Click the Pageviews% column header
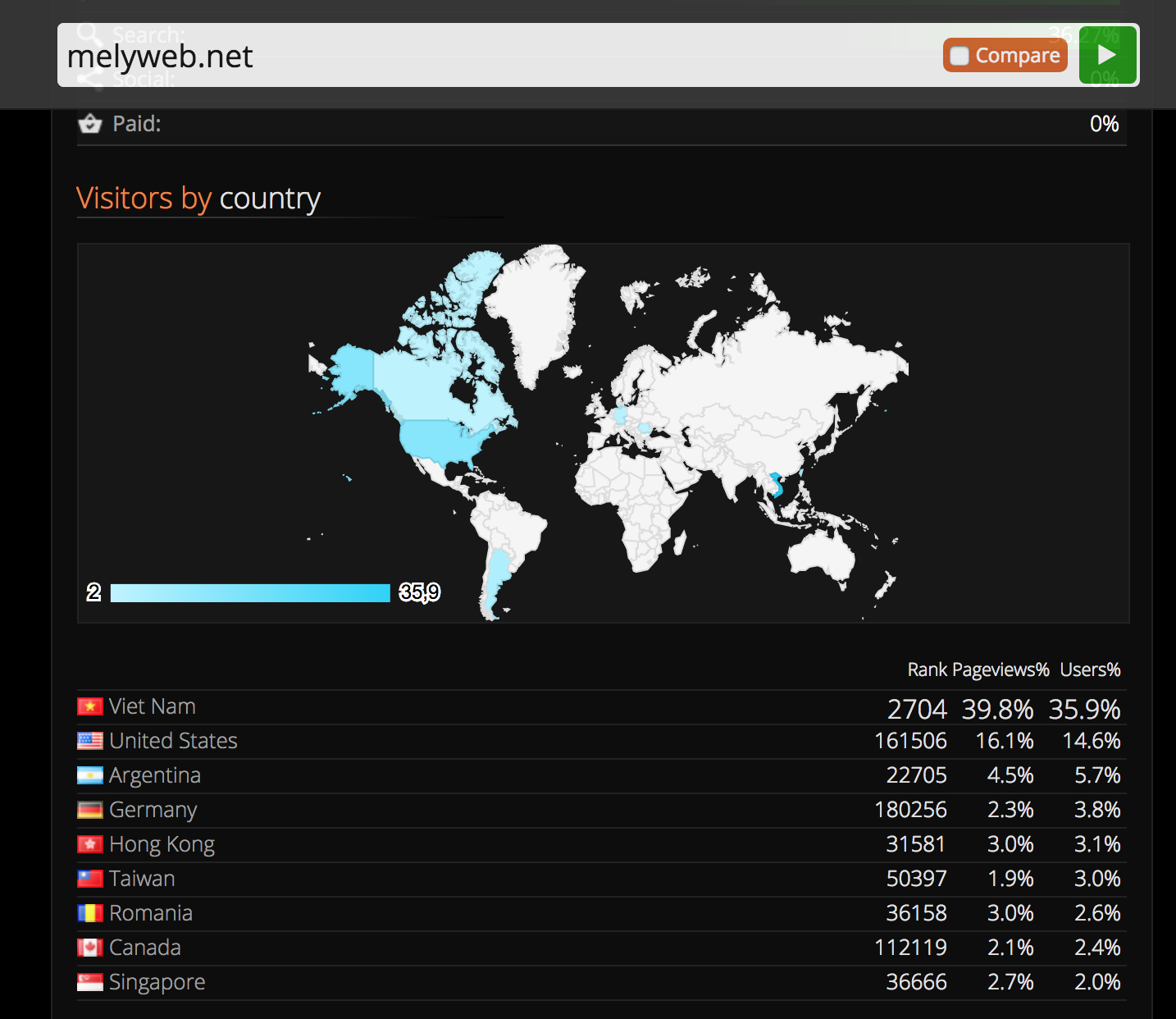The width and height of the screenshot is (1176, 1019). 1001,670
